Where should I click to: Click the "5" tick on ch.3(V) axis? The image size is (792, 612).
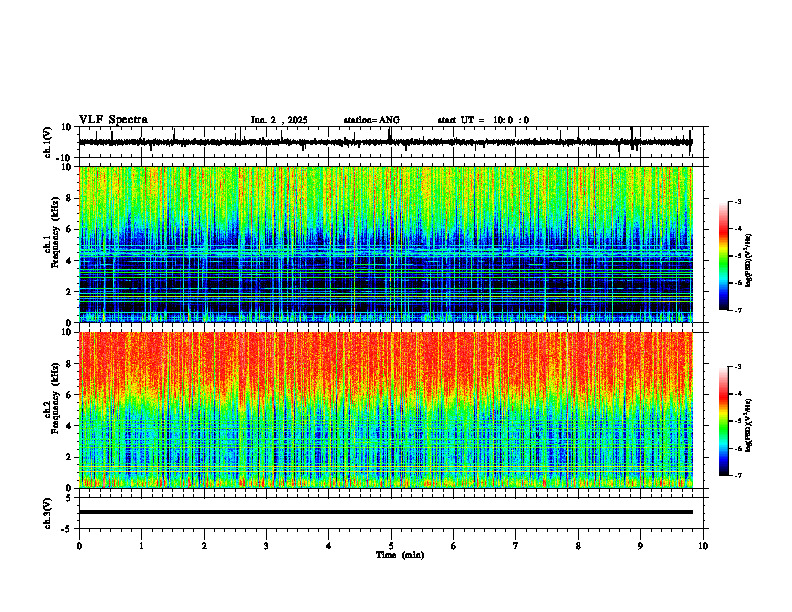[x=70, y=498]
